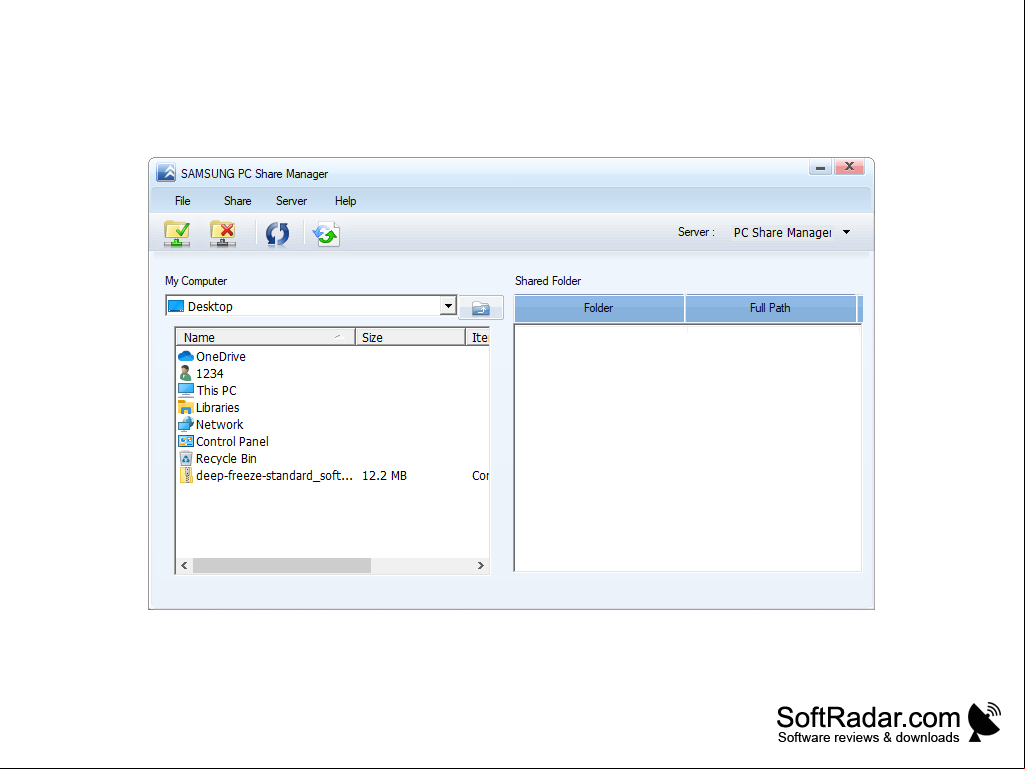The width and height of the screenshot is (1025, 769).
Task: Click the share folder toolbar icon with green check
Action: coord(177,233)
